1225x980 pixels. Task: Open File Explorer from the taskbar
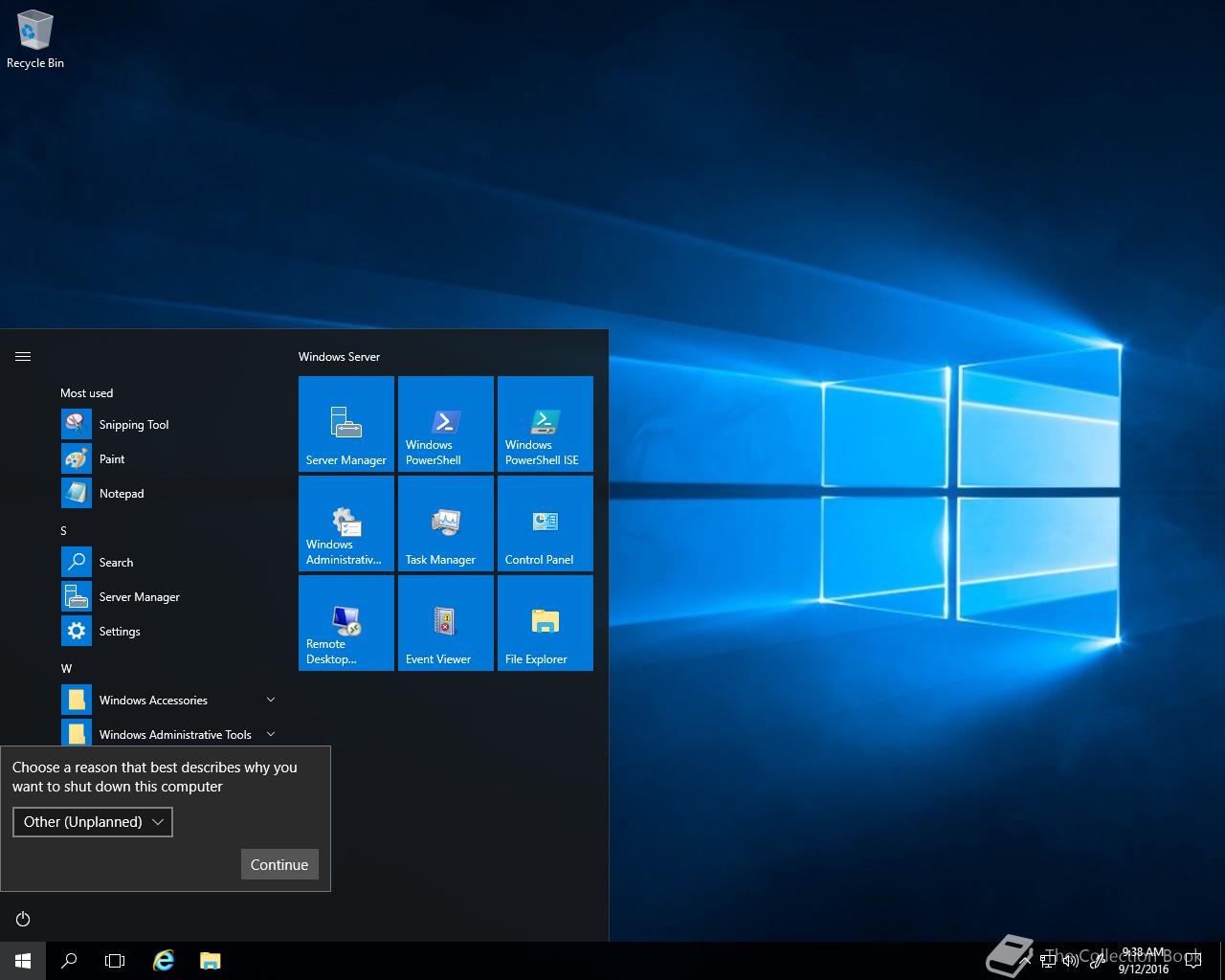(210, 961)
